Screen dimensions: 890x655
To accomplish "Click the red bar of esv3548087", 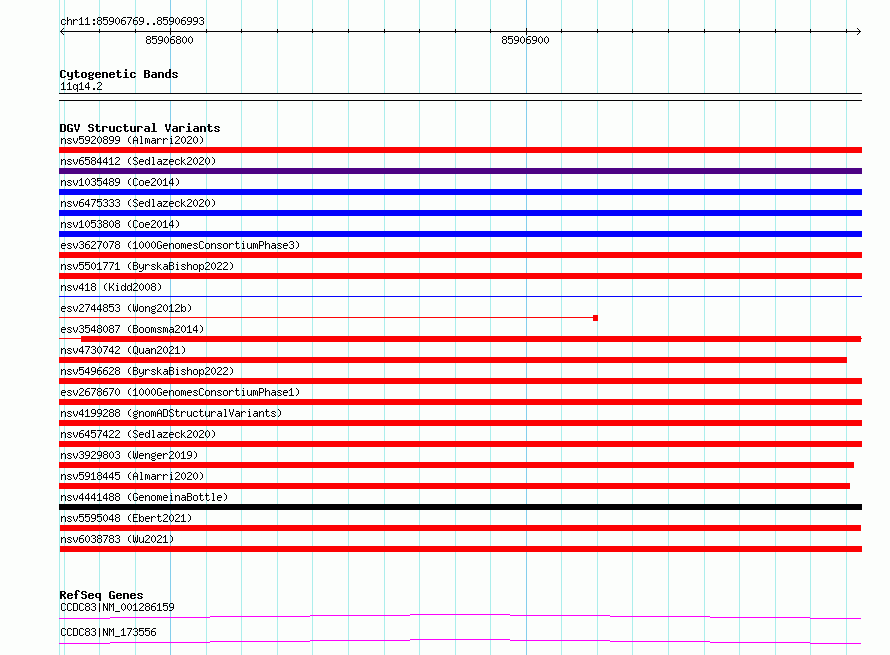I will pos(471,339).
